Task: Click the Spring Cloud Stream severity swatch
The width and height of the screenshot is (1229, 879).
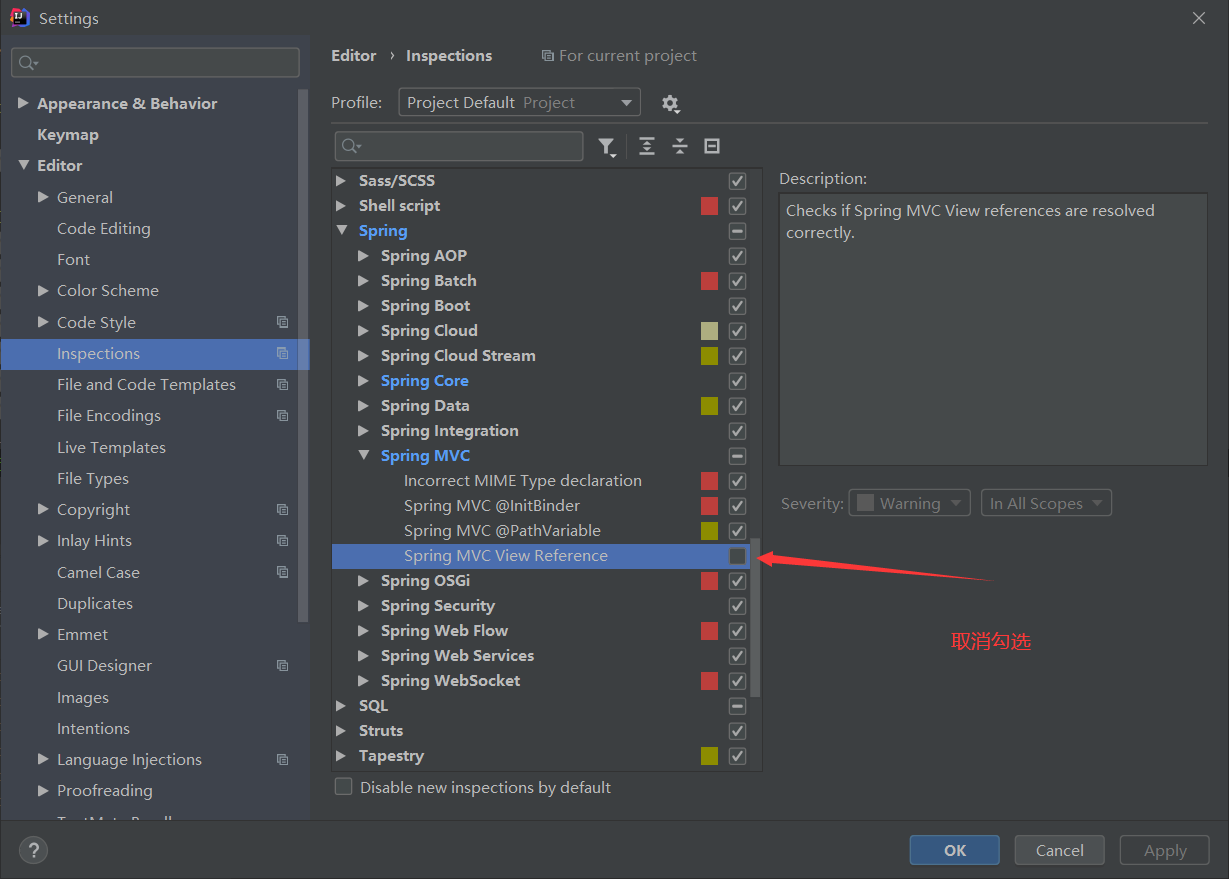Action: point(710,356)
